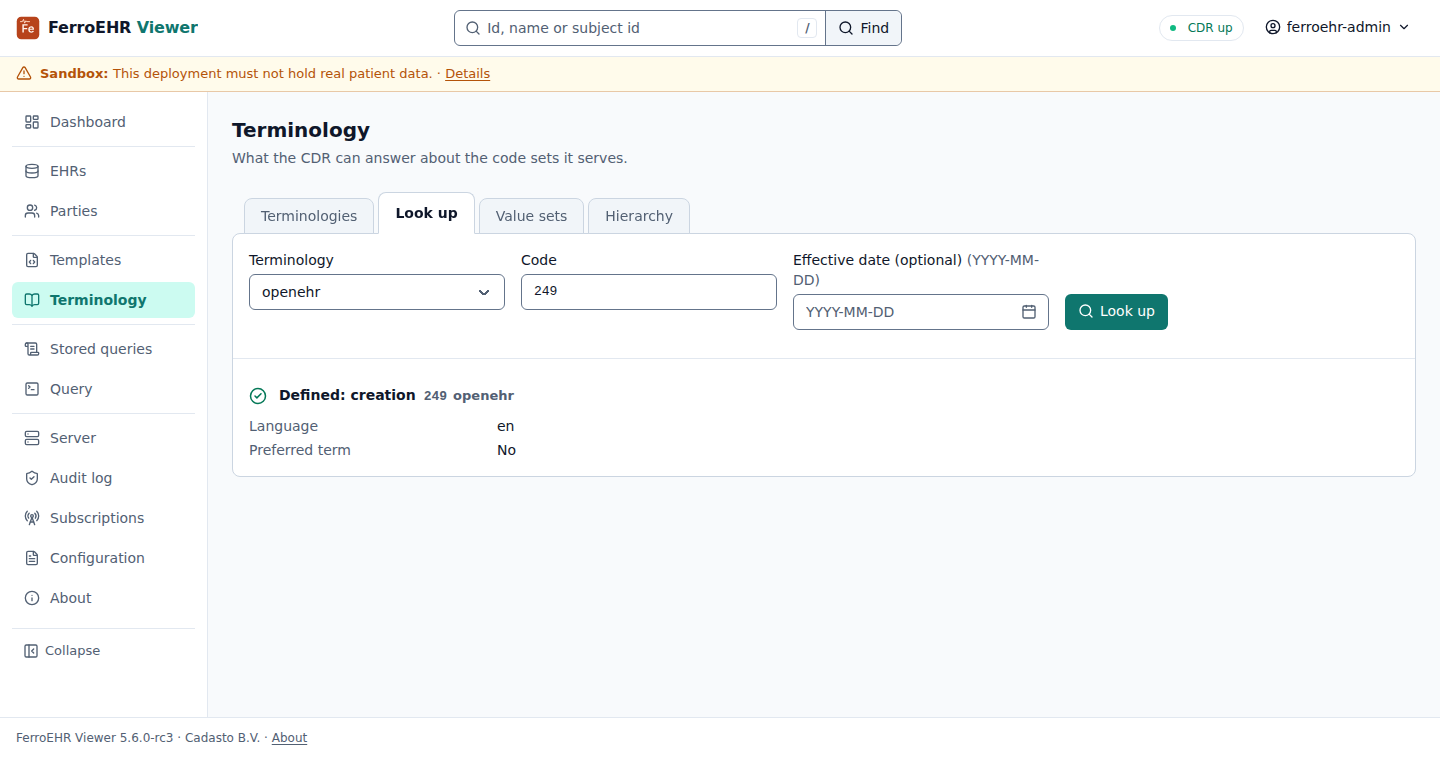Screen dimensions: 1440x757
Task: Click the EHRs database icon
Action: [32, 171]
